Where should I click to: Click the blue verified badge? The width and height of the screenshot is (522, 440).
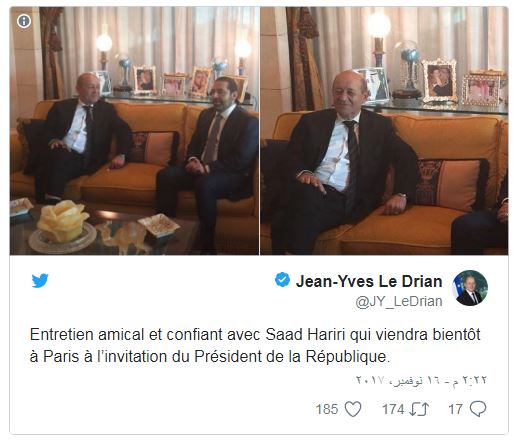(282, 279)
